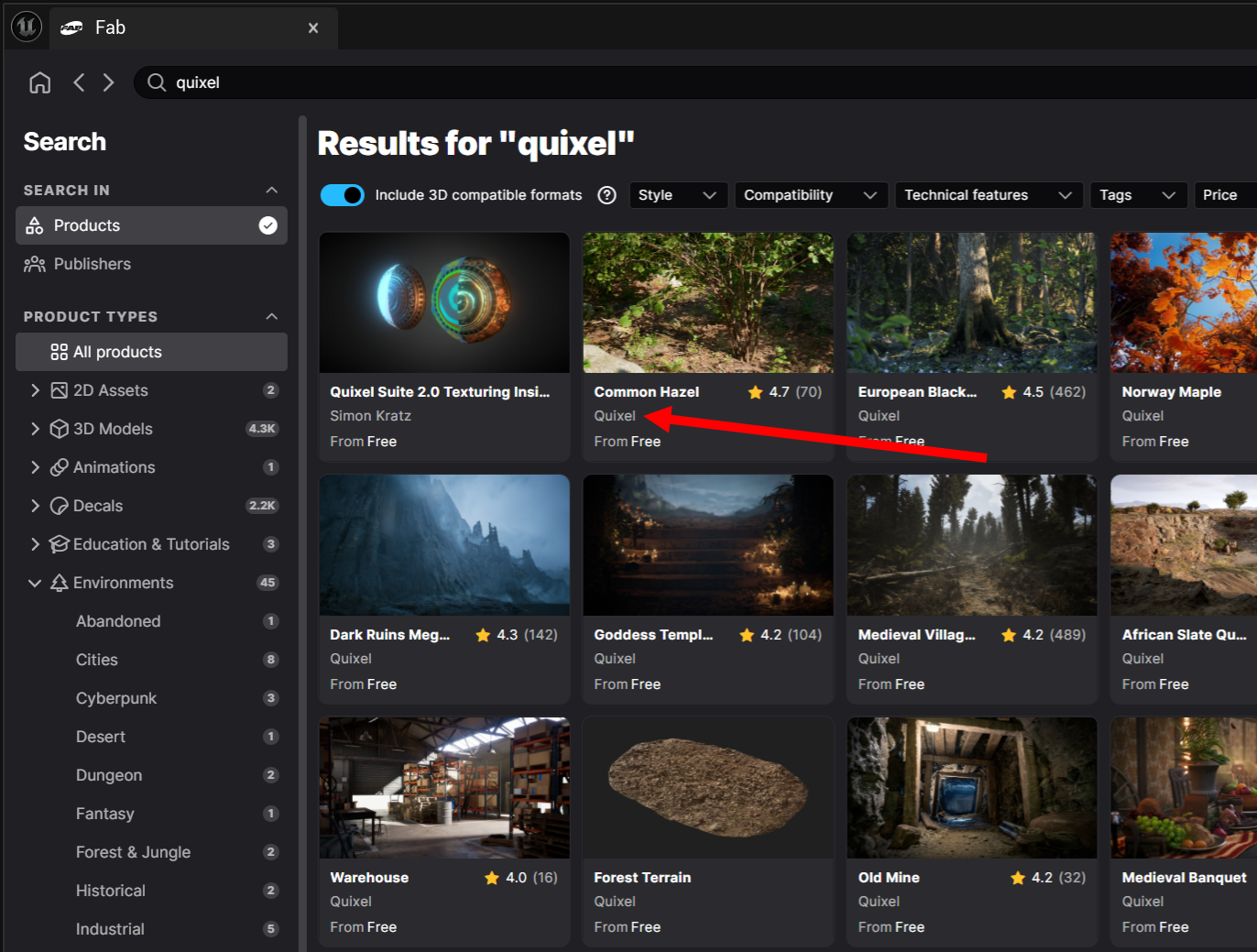Collapse the Product Types section

[271, 316]
